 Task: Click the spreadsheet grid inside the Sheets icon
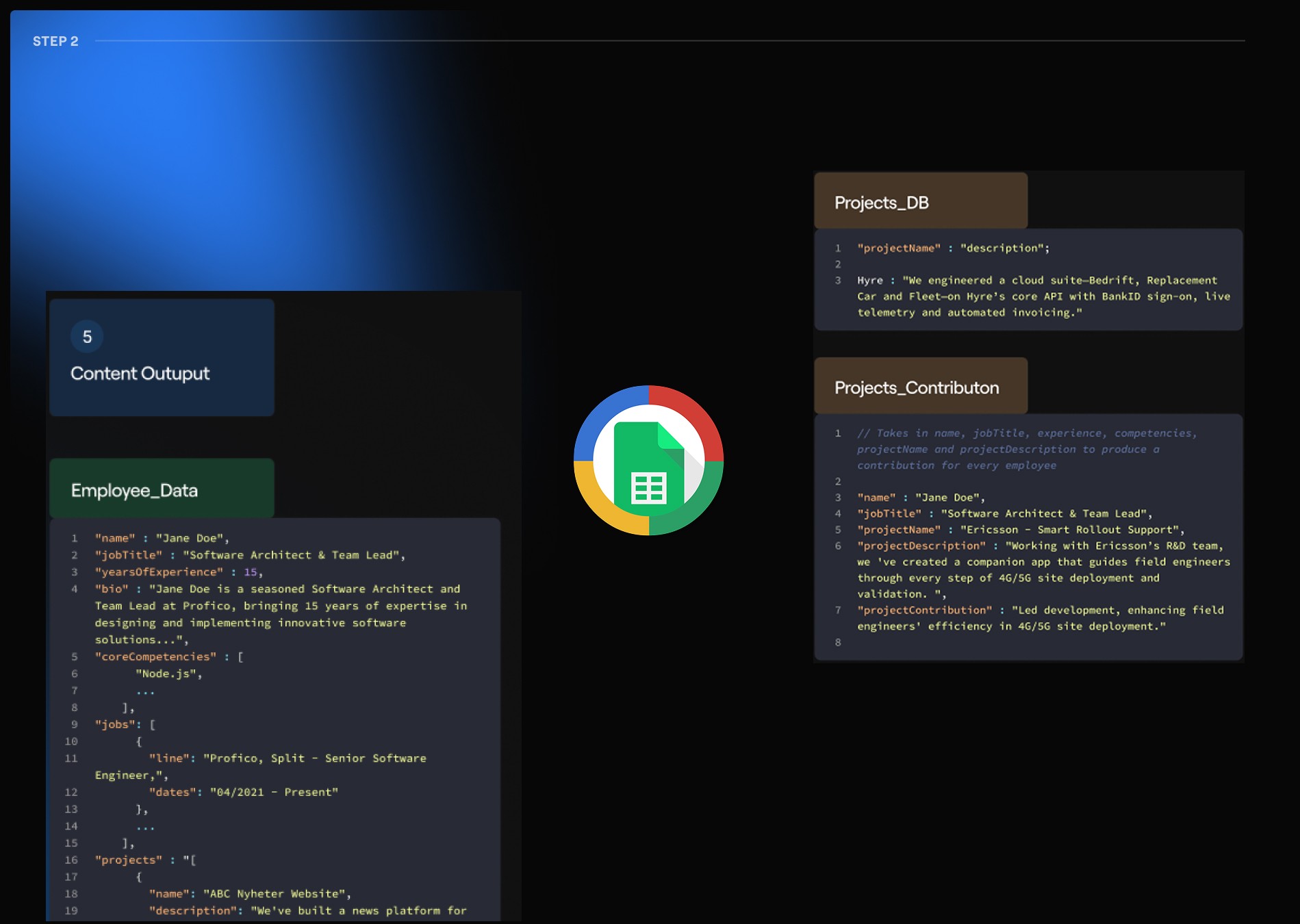click(x=649, y=488)
